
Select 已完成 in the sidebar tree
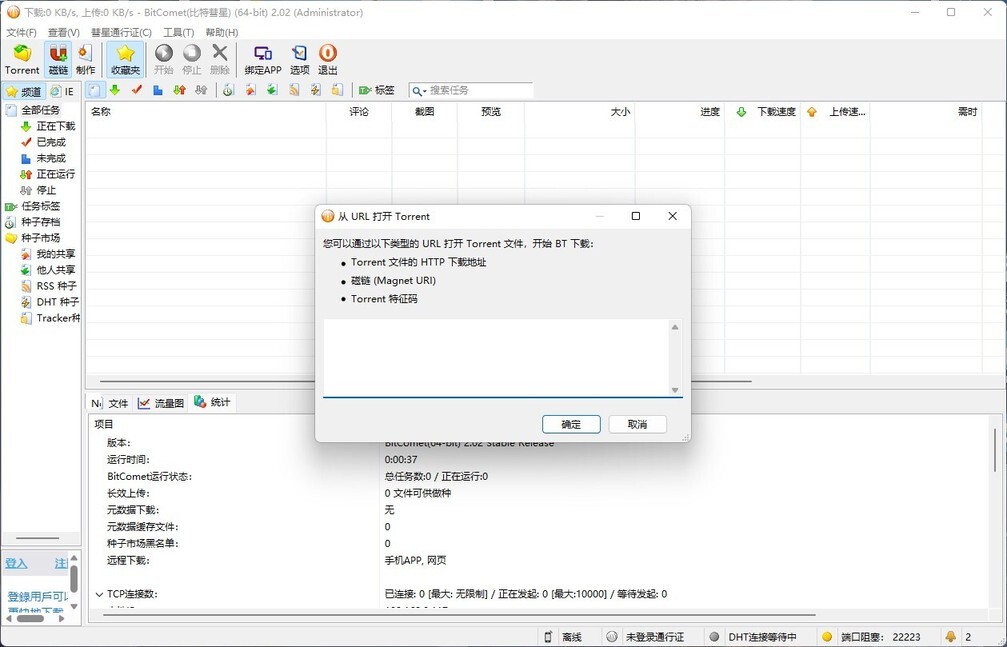tap(51, 142)
